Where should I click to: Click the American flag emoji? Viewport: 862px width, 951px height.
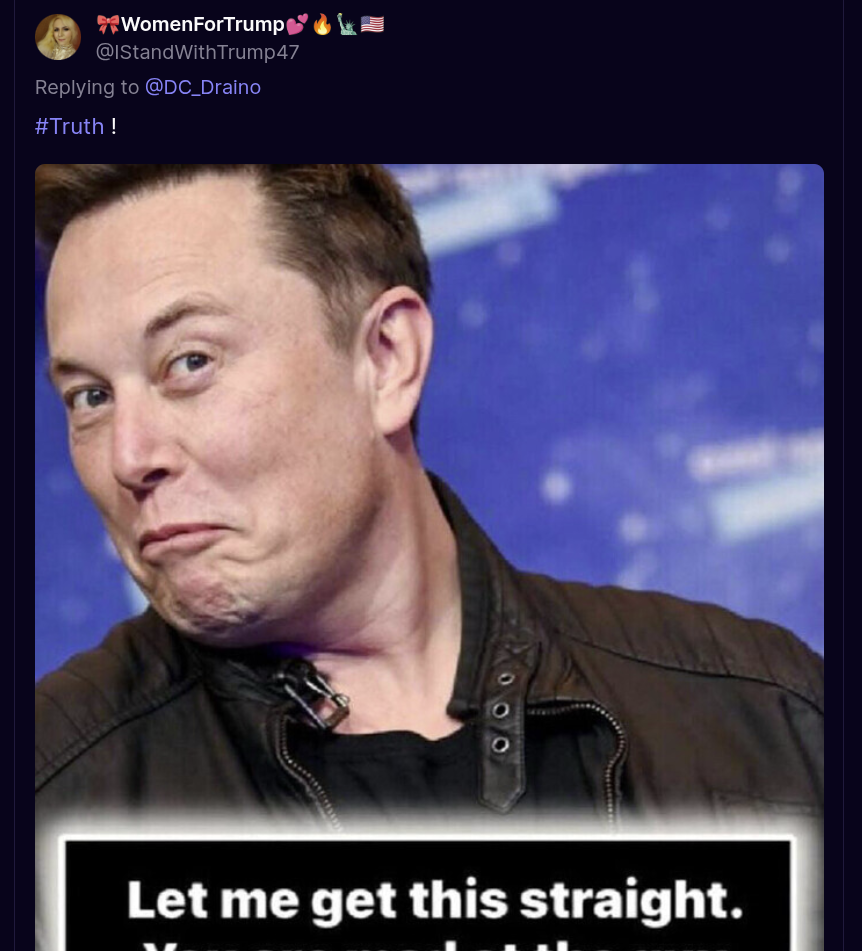tap(372, 24)
